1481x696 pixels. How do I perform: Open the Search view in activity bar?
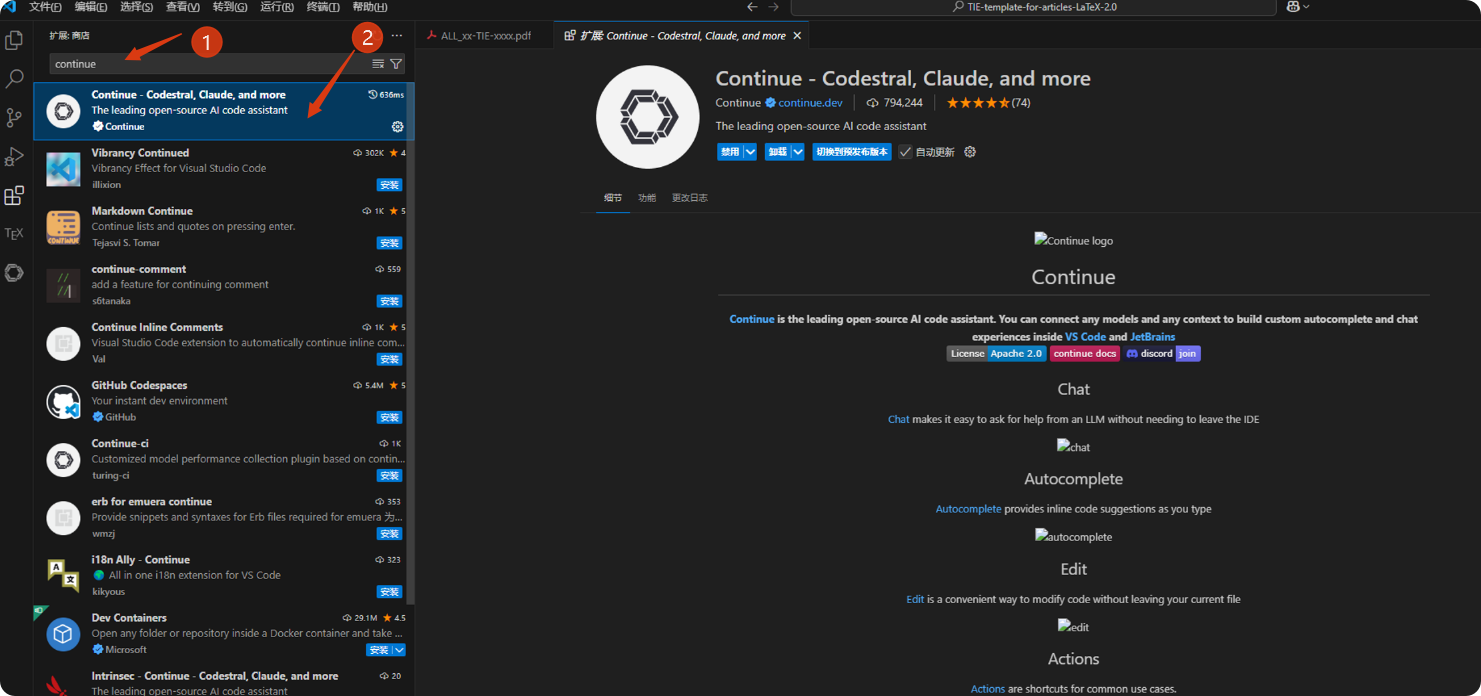[x=14, y=79]
